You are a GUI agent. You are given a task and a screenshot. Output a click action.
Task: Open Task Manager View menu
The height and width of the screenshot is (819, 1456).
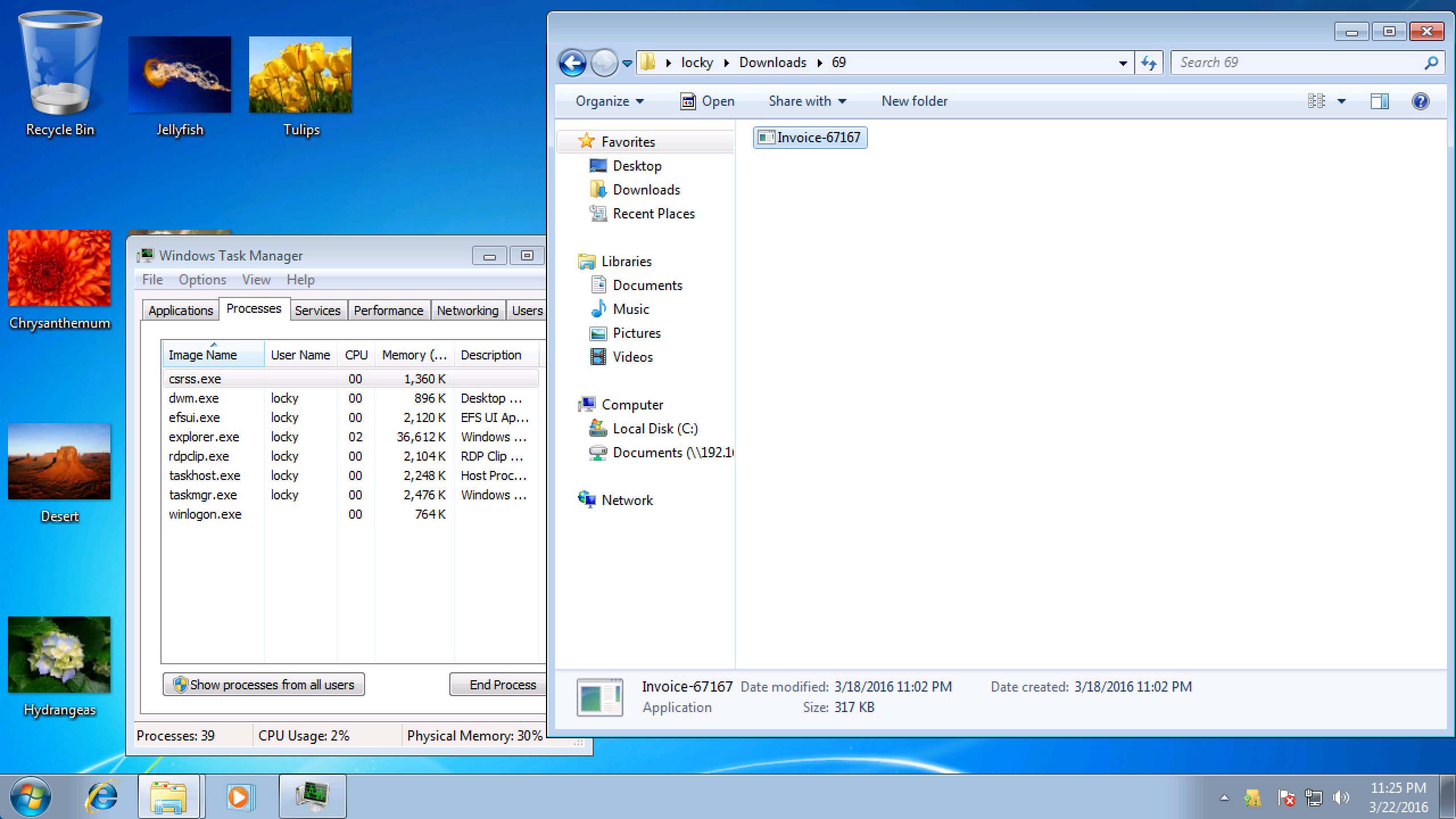click(256, 280)
